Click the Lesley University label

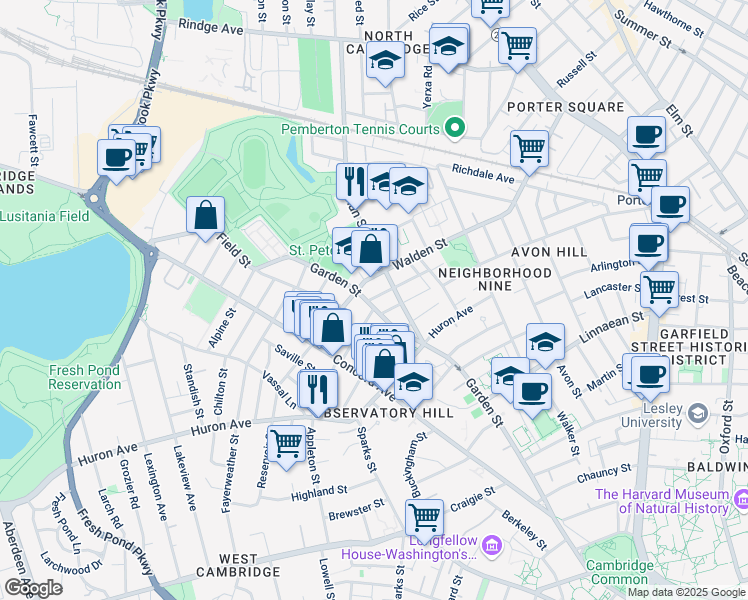(652, 415)
